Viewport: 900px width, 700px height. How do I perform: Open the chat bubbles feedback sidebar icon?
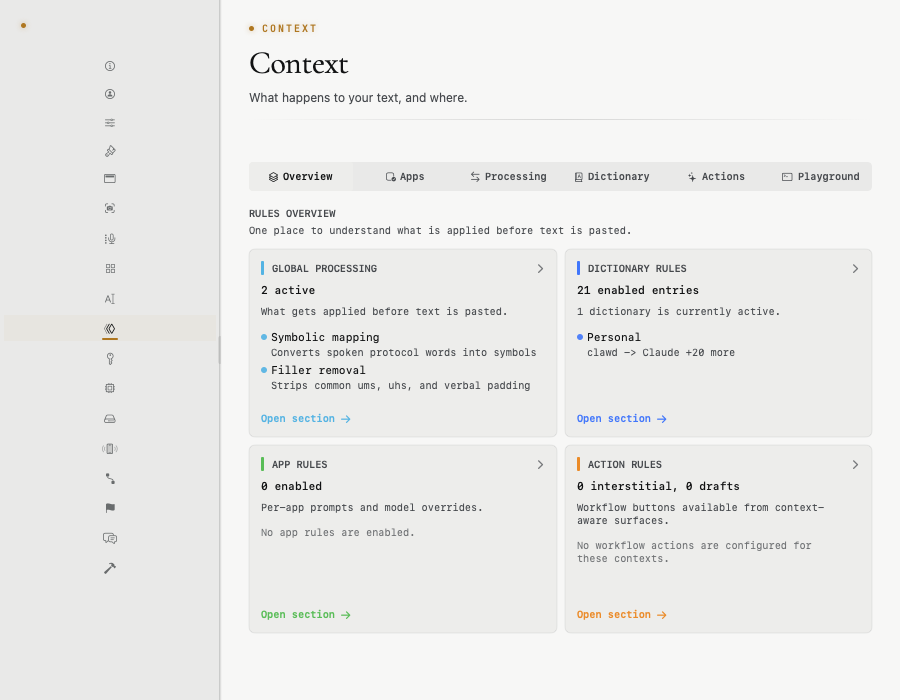click(x=110, y=538)
